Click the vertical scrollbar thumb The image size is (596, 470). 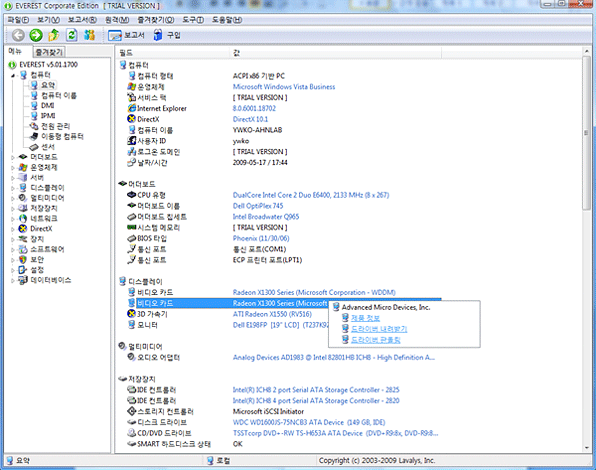tap(586, 133)
